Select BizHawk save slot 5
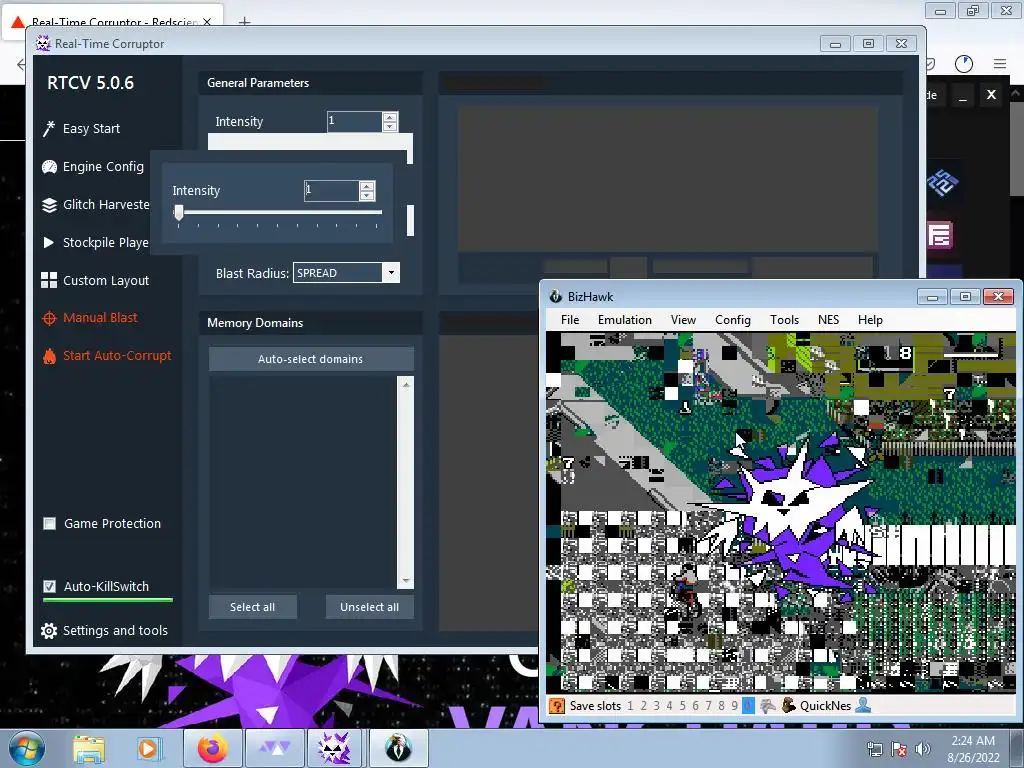 pos(682,706)
